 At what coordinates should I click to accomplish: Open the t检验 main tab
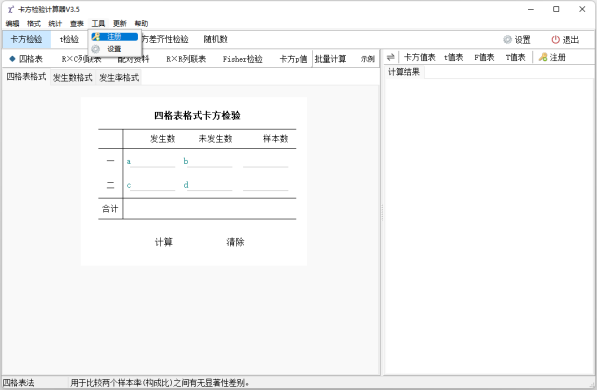click(69, 39)
